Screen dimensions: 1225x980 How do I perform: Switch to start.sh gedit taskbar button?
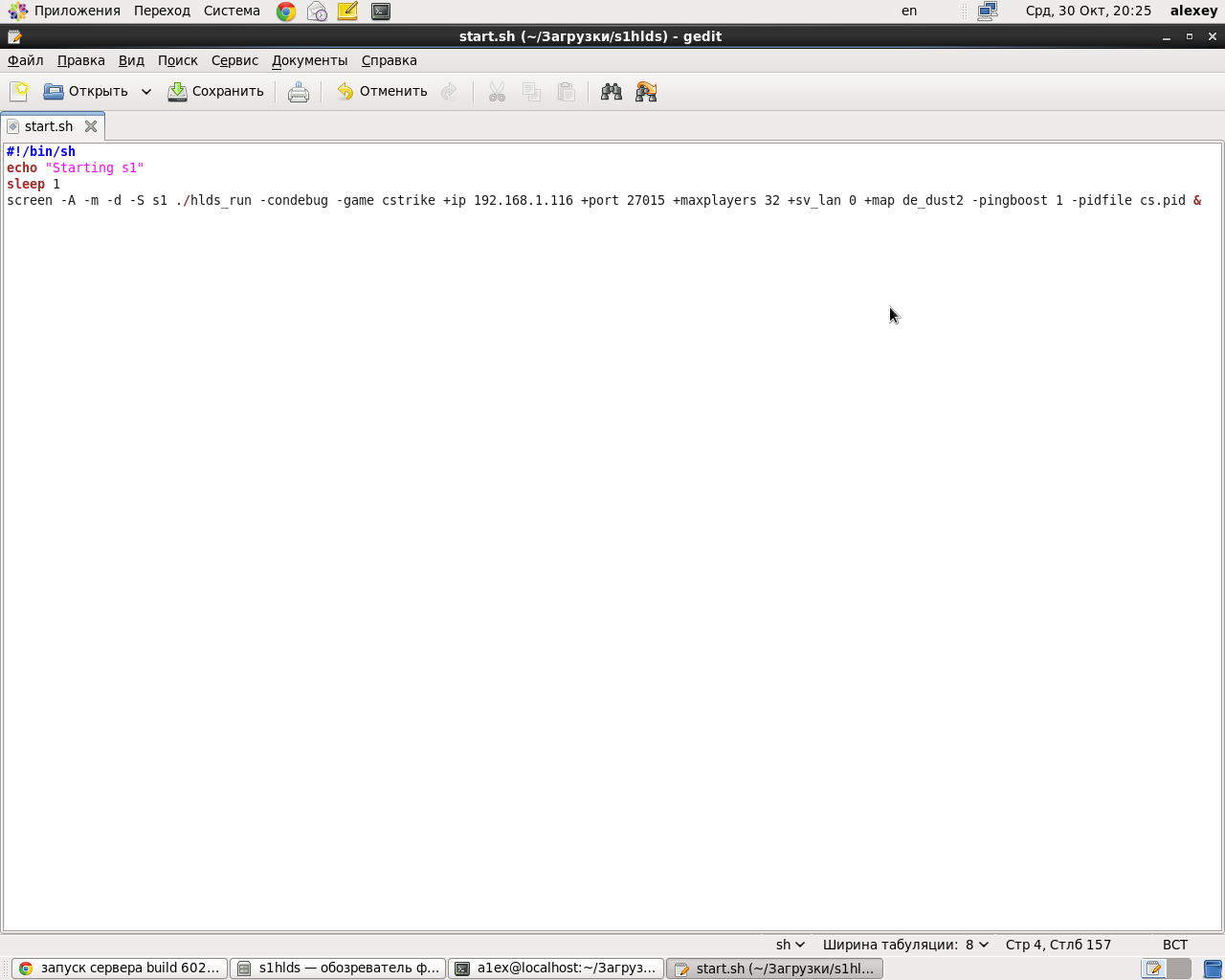[x=774, y=969]
